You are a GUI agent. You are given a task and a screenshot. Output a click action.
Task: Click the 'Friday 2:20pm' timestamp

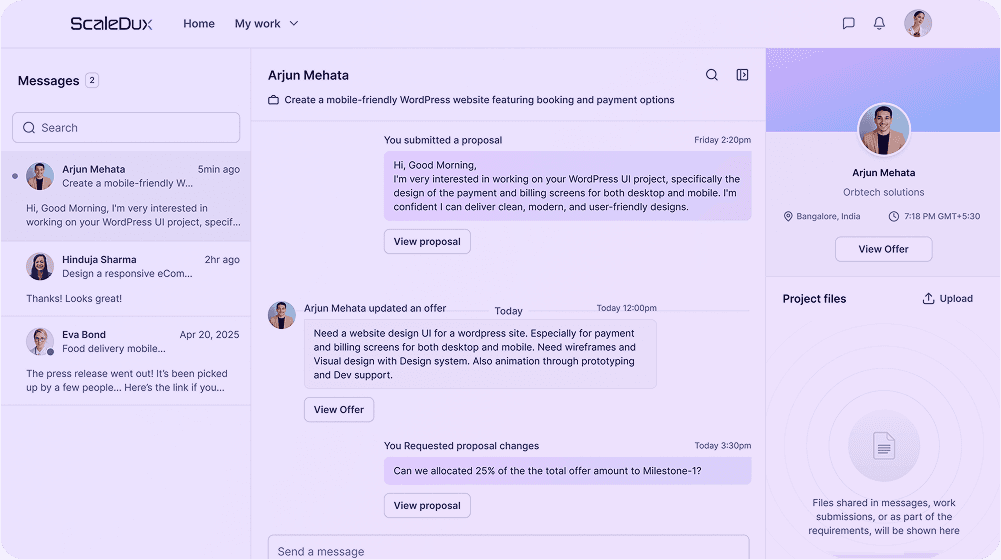click(x=723, y=140)
